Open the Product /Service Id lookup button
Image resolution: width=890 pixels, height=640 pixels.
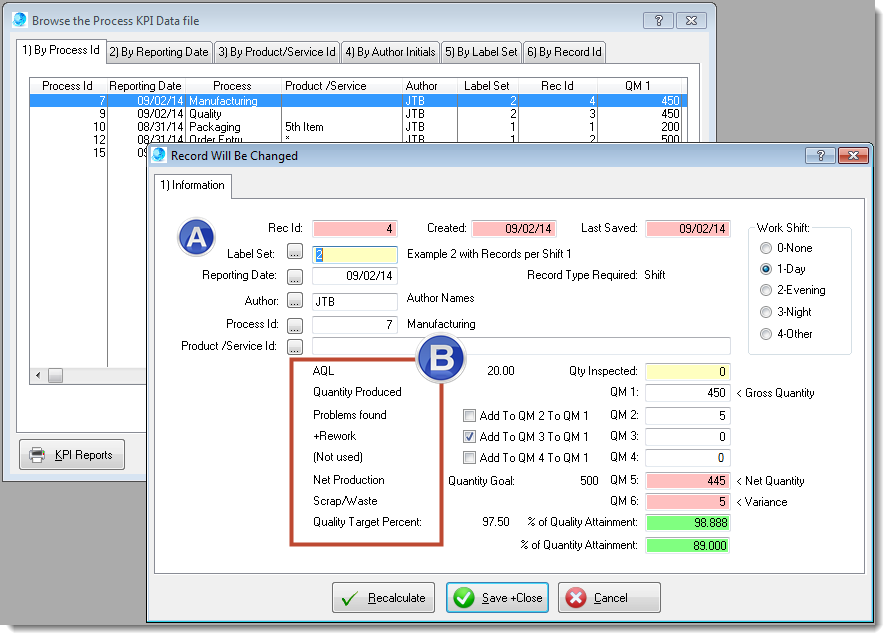click(295, 347)
